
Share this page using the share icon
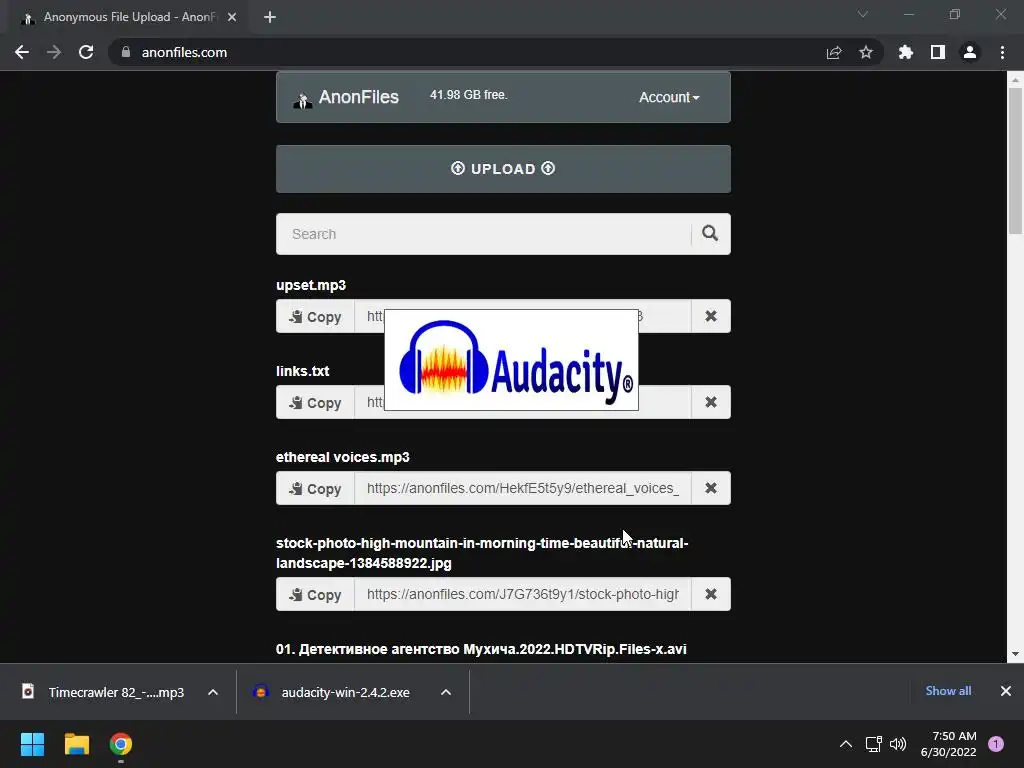coord(834,52)
